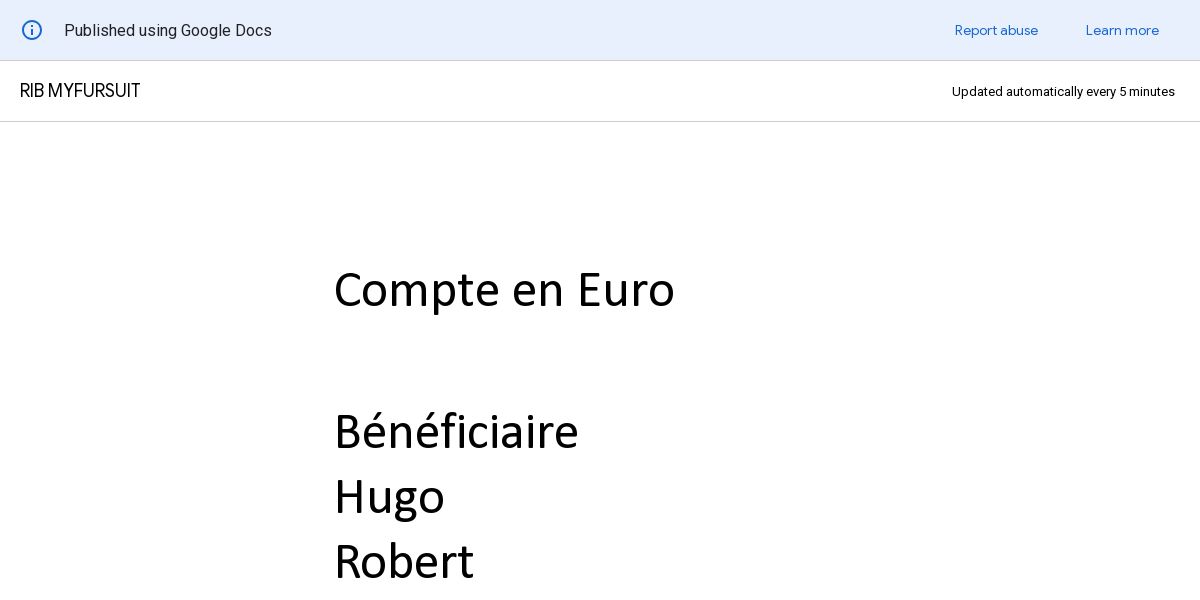Viewport: 1200px width, 600px height.
Task: Click the word RIB in the title
Action: pos(32,91)
